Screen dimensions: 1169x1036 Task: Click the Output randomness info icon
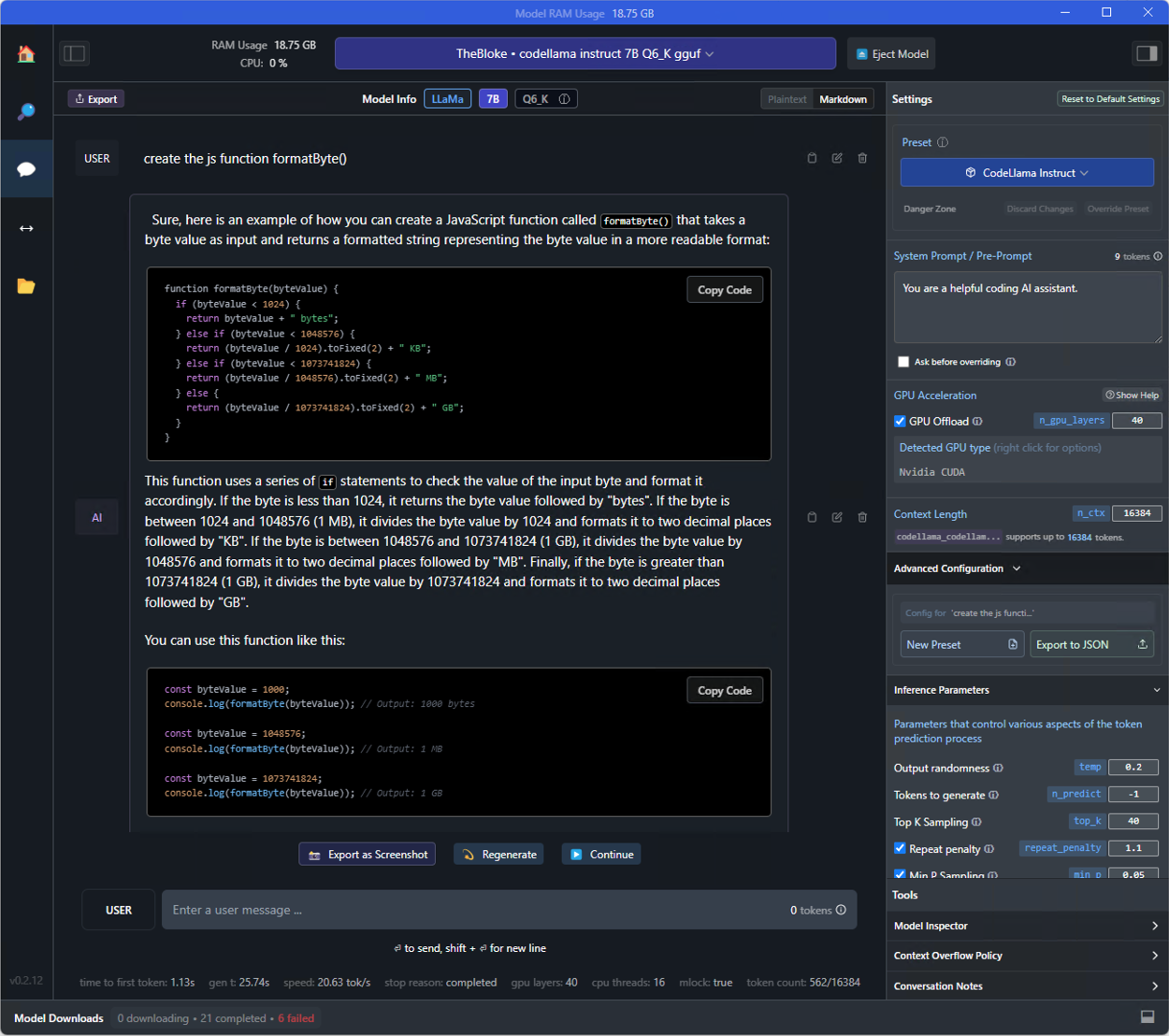[998, 769]
